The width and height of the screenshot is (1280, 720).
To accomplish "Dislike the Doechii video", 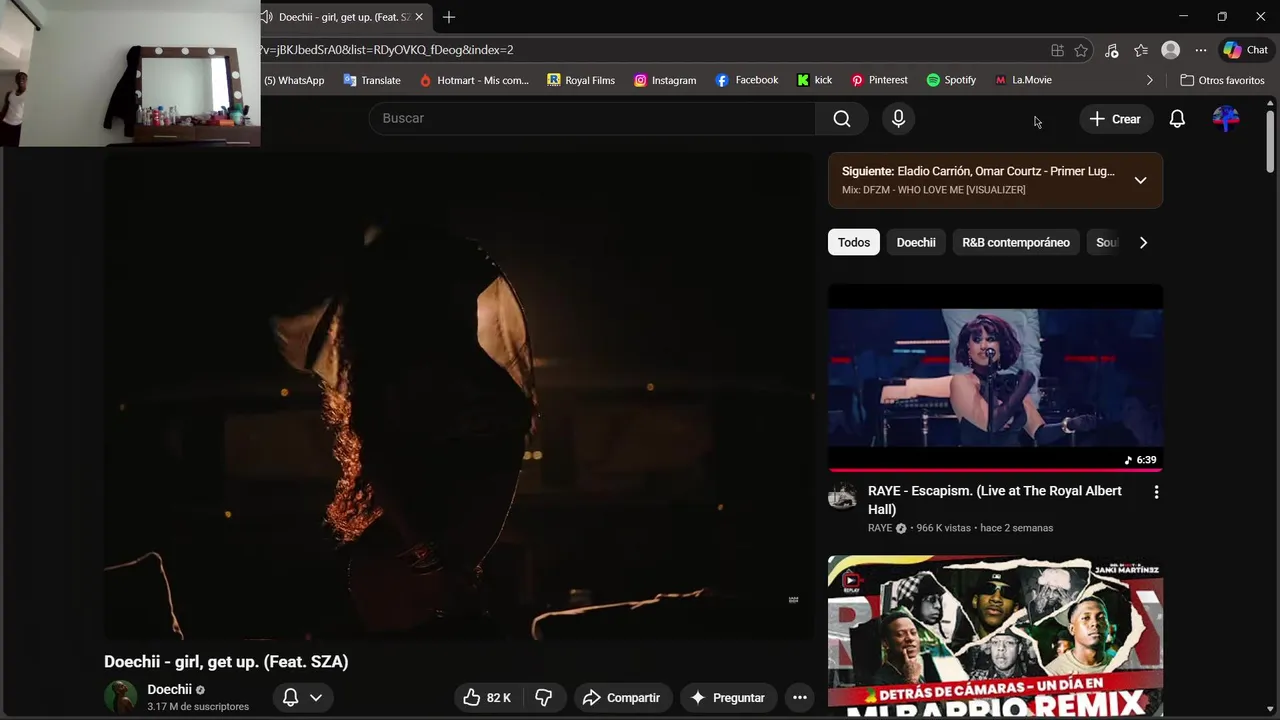I will [544, 698].
